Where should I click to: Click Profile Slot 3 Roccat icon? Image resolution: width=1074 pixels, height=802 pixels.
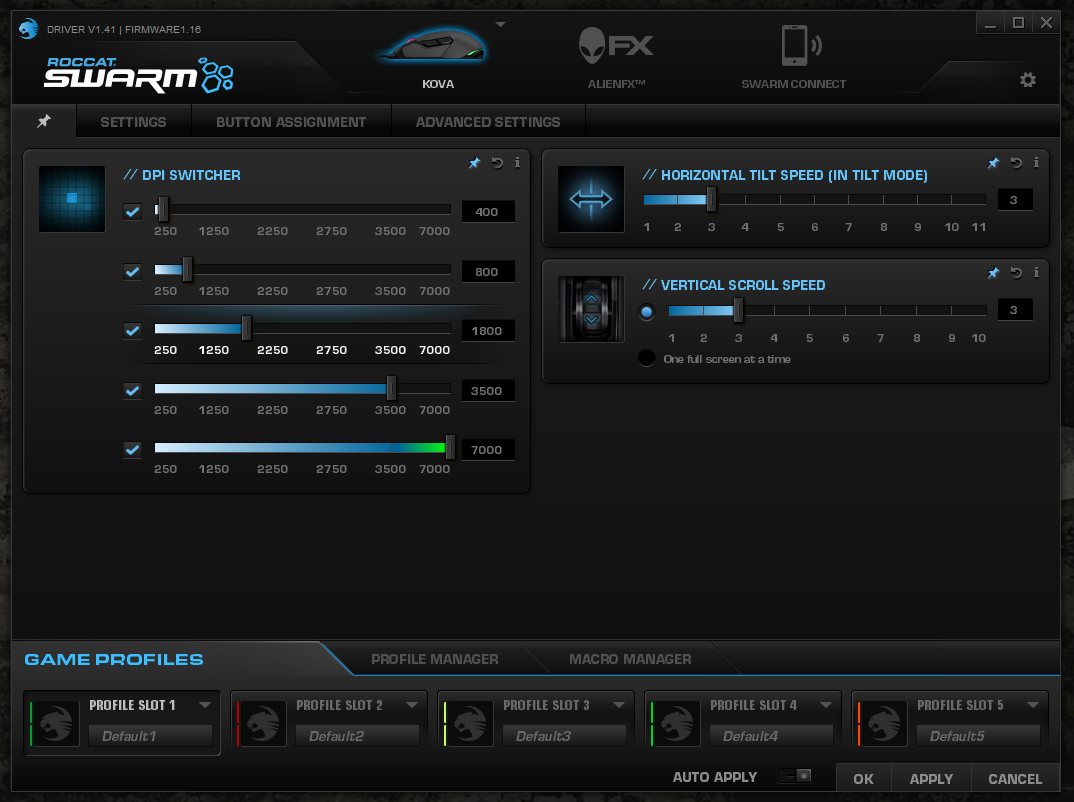[x=469, y=723]
